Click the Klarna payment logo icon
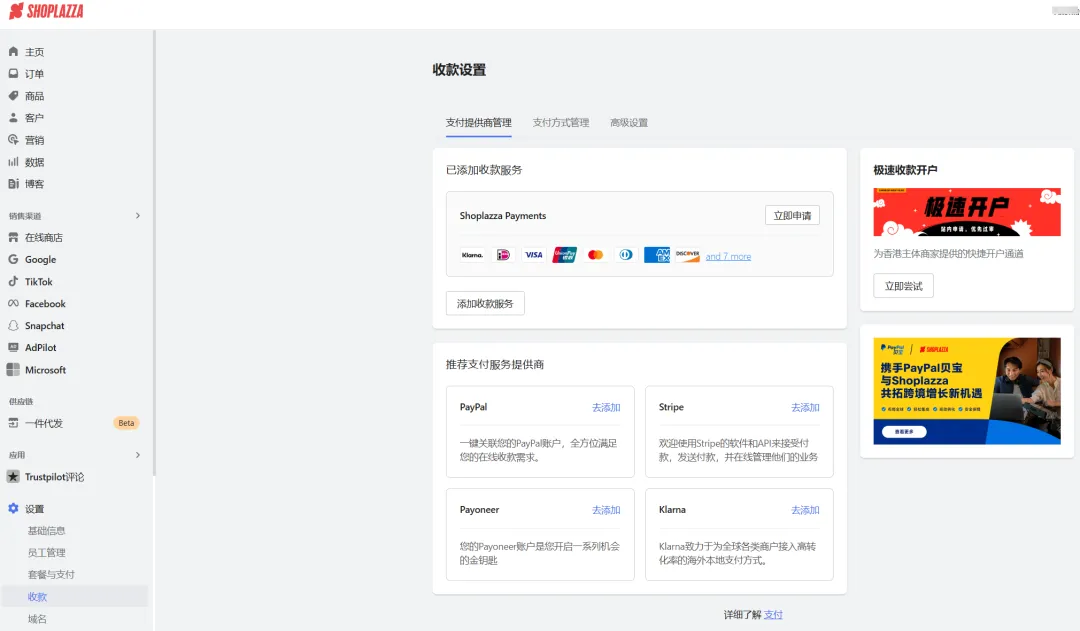Image resolution: width=1080 pixels, height=631 pixels. tap(472, 255)
